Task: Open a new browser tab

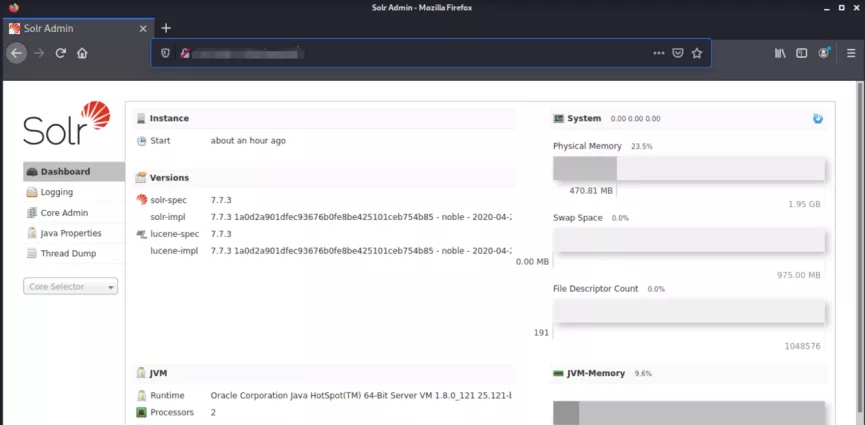Action: click(166, 28)
